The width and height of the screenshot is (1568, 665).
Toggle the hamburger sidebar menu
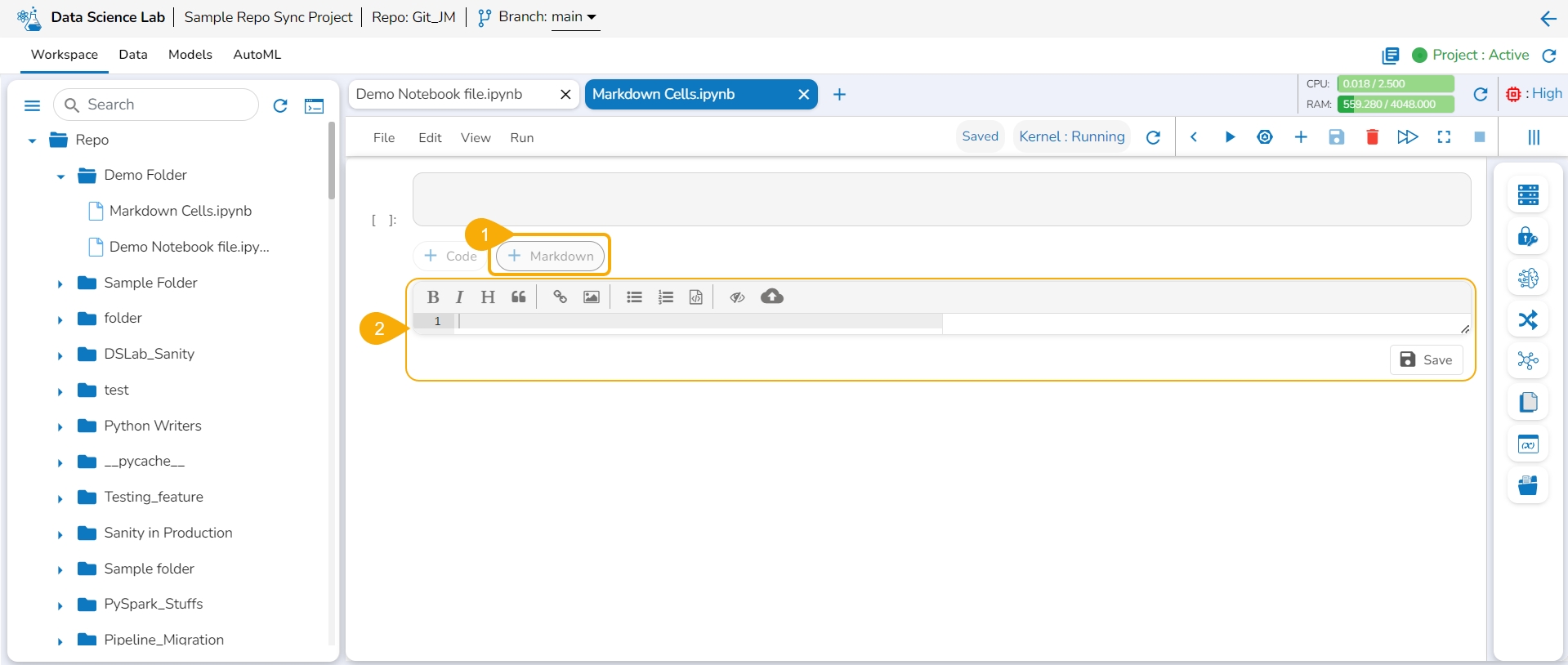[x=33, y=105]
